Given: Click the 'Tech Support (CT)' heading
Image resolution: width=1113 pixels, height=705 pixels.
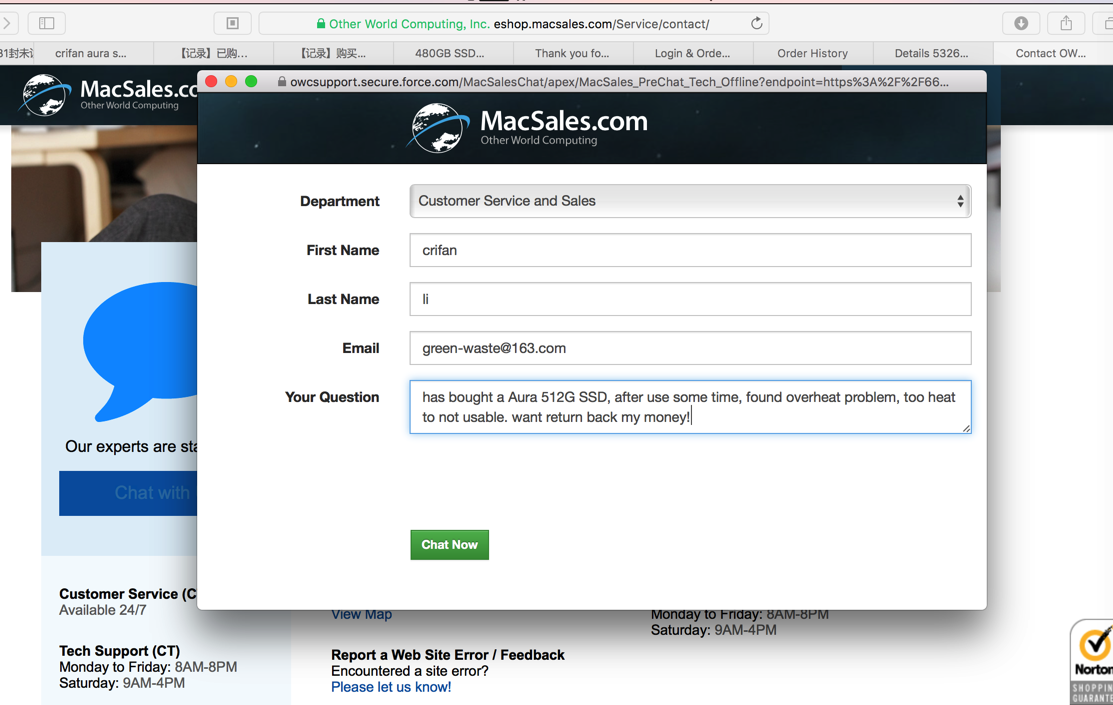Looking at the screenshot, I should pyautogui.click(x=119, y=650).
